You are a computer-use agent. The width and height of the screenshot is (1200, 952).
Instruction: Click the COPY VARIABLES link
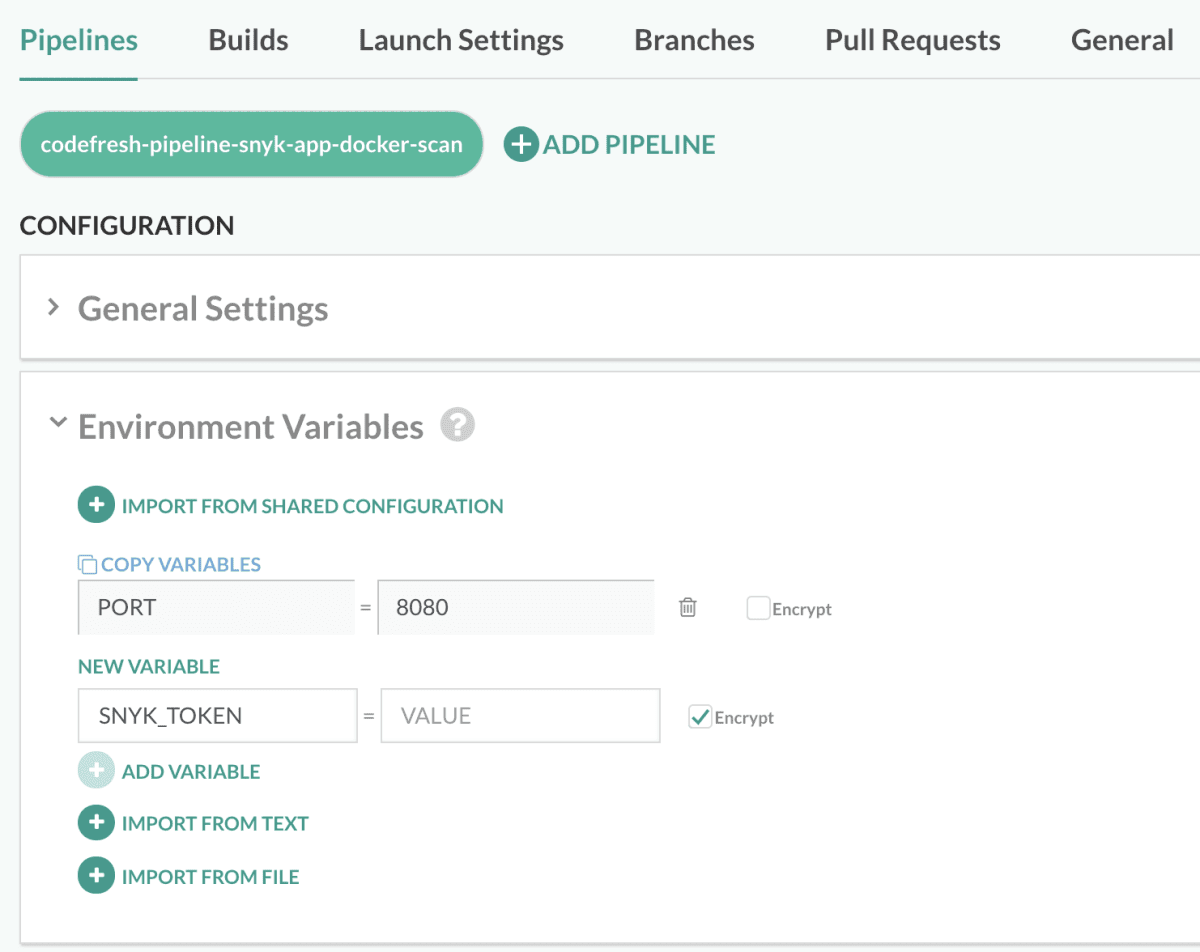pyautogui.click(x=181, y=565)
